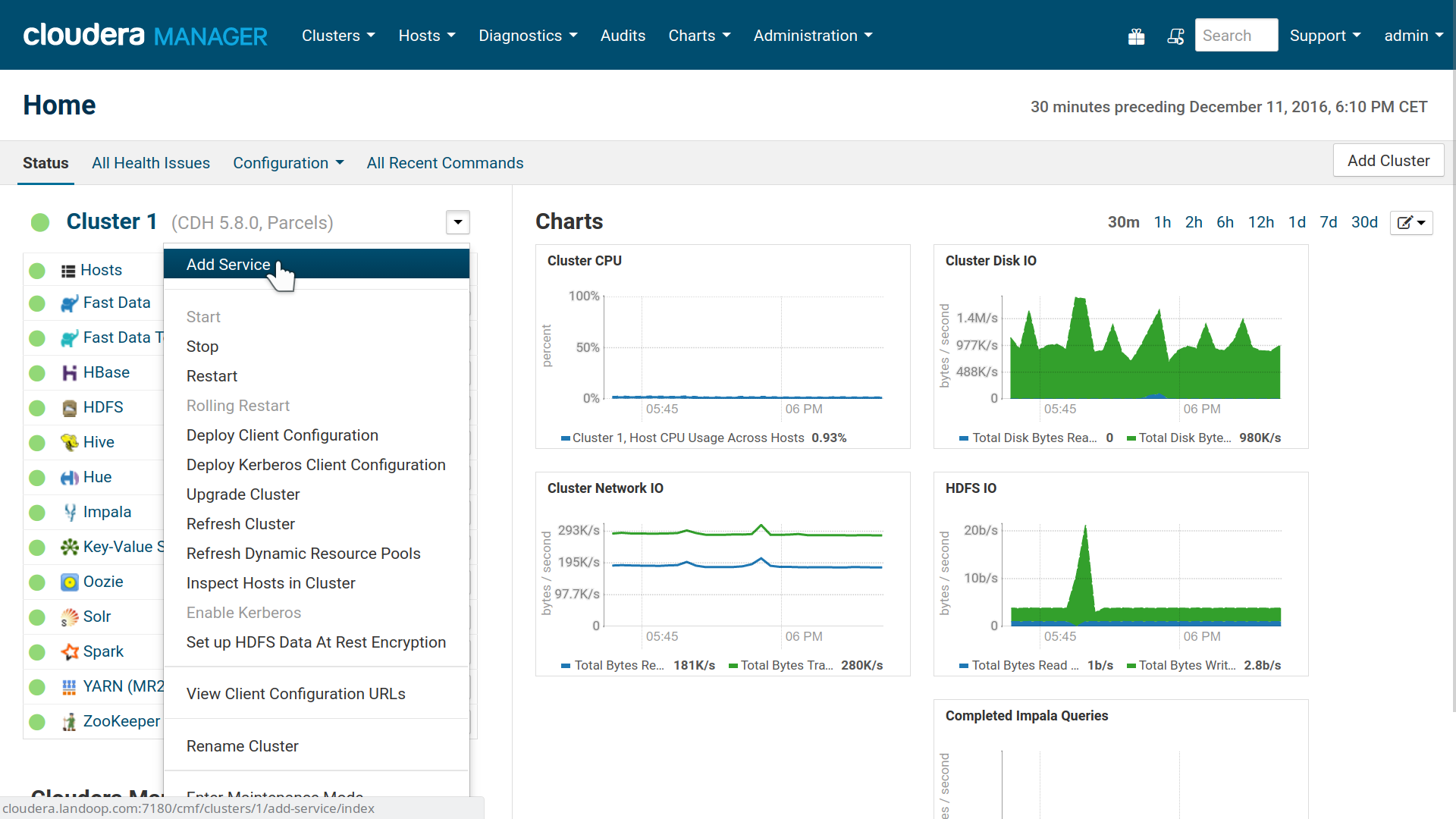Open the Charts dropdown in navigation bar
This screenshot has height=819, width=1456.
699,36
